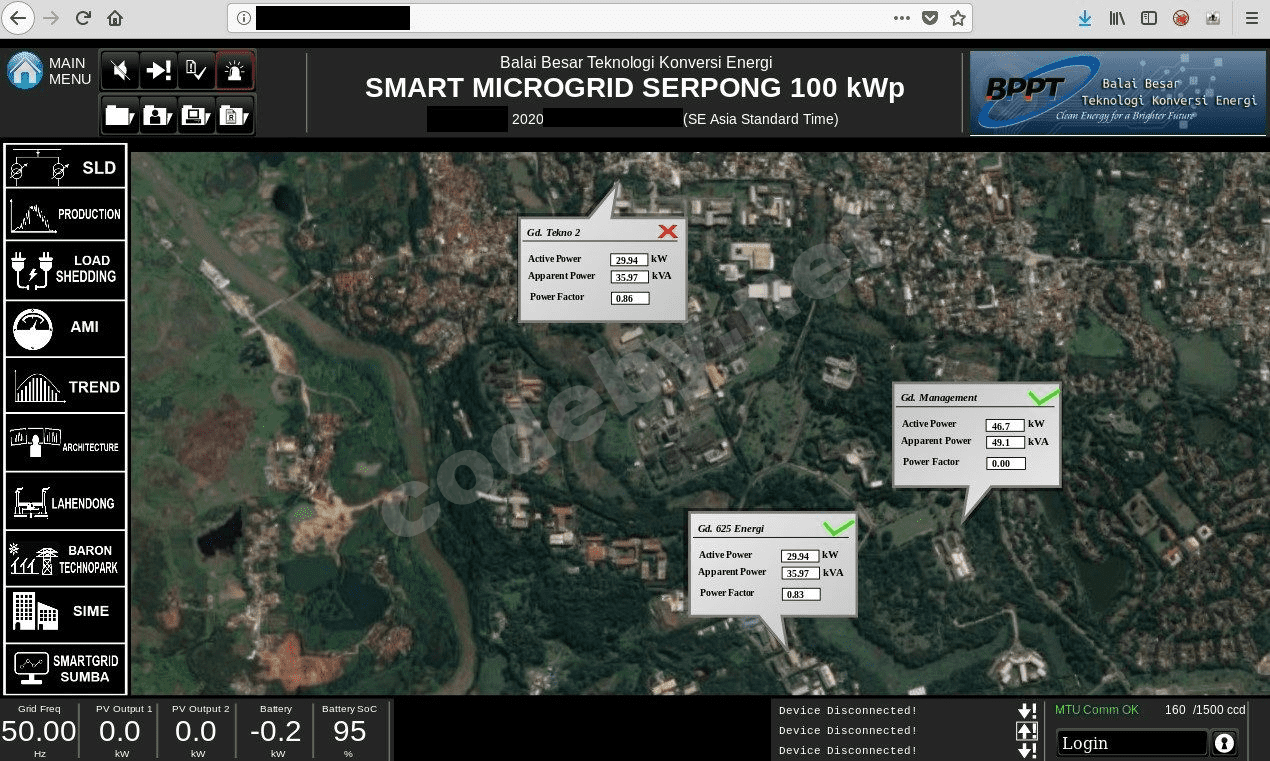Screen dimensions: 1270x761
Task: Open the Lahendong site view
Action: tap(65, 502)
